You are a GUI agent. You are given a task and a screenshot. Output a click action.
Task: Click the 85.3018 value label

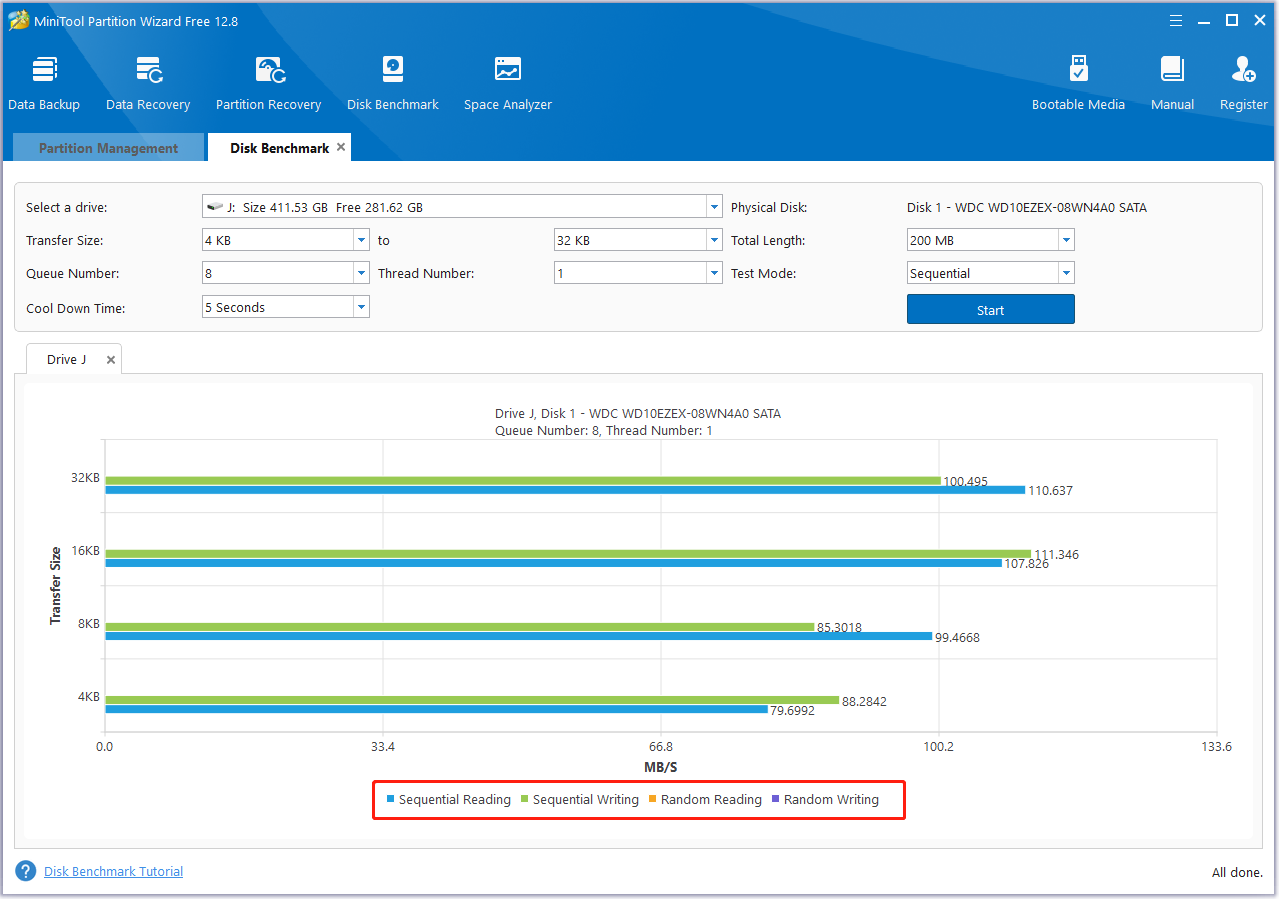click(x=839, y=628)
